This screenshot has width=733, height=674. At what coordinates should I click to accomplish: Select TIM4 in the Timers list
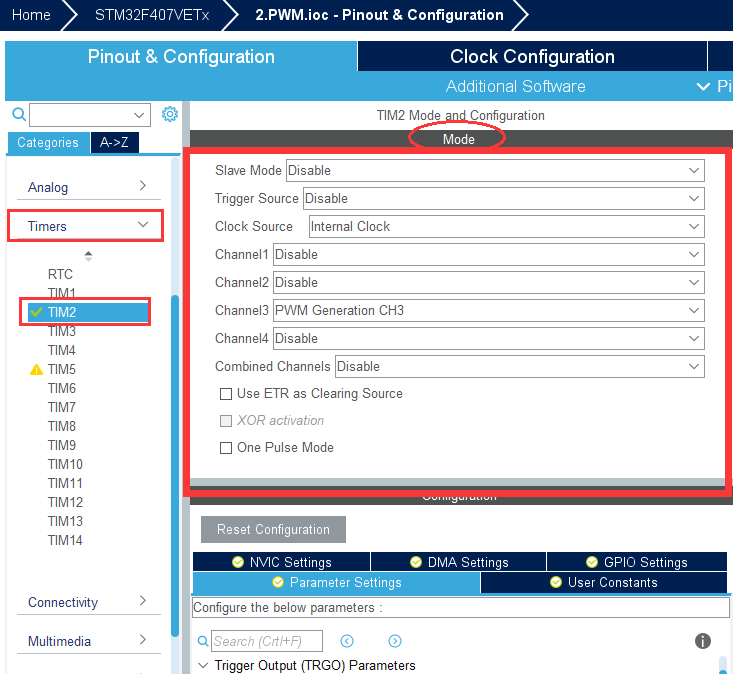[x=62, y=350]
